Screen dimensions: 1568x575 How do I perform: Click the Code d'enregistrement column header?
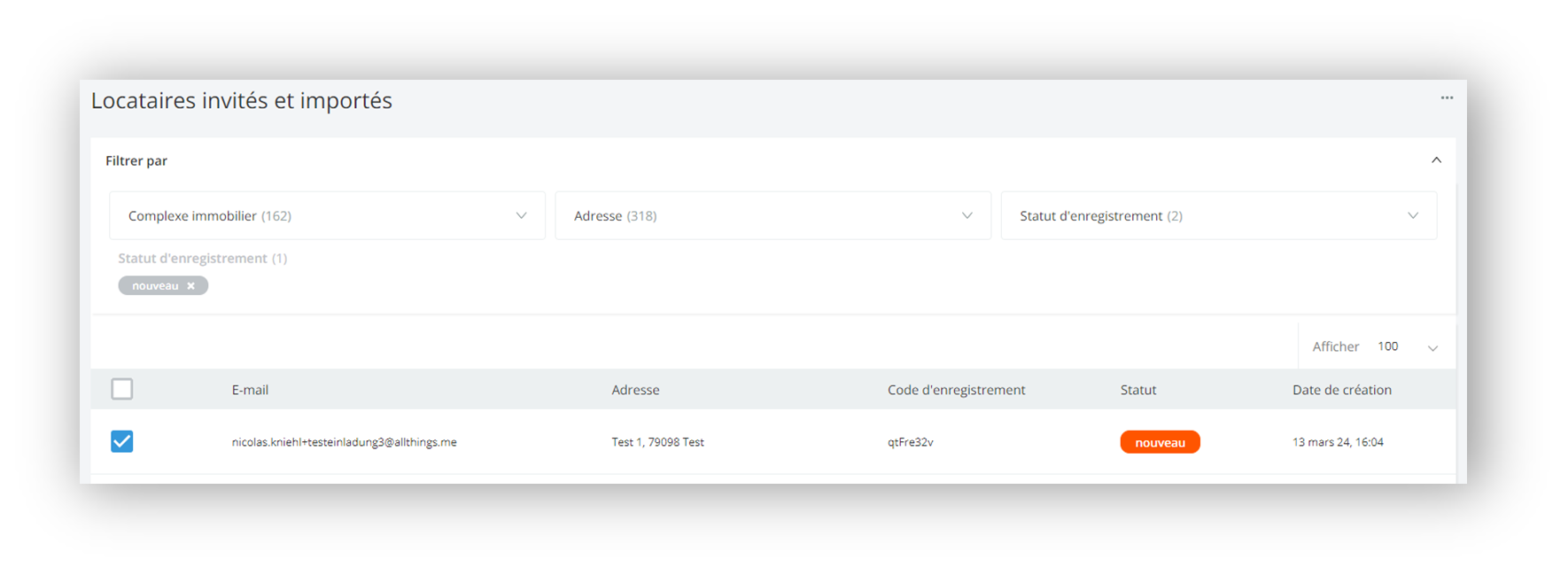point(956,390)
